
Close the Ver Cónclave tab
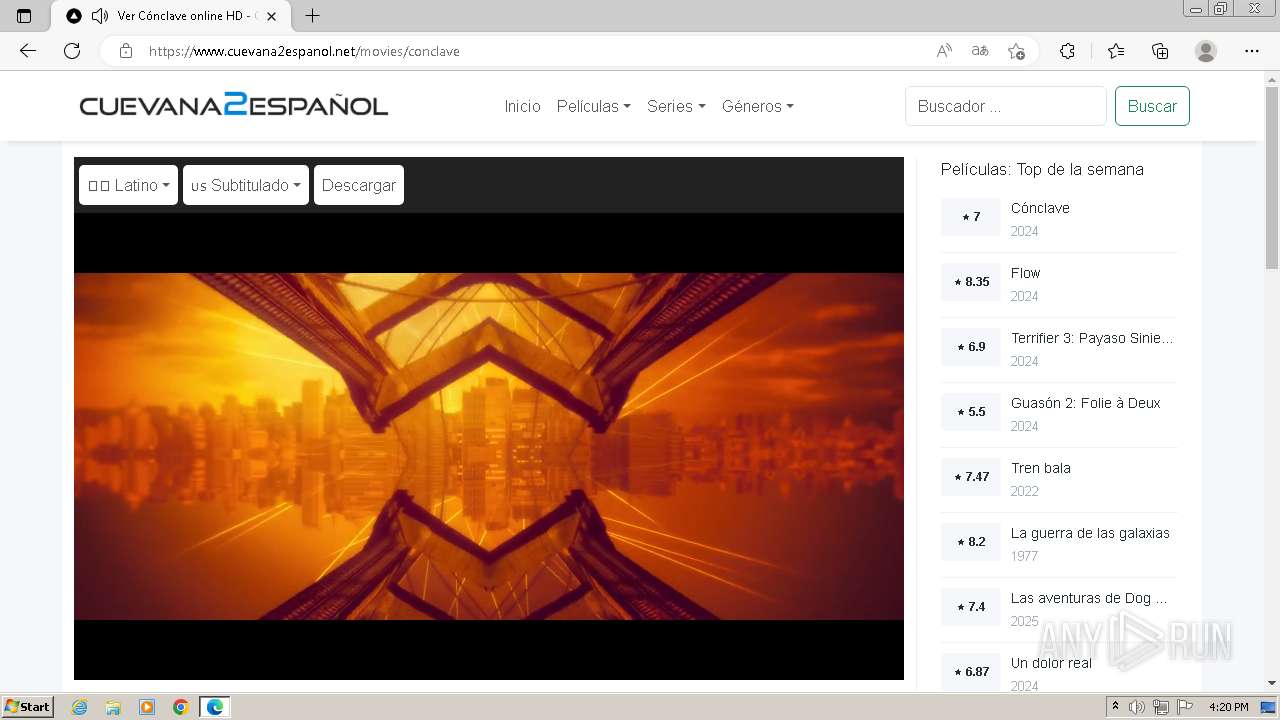271,16
